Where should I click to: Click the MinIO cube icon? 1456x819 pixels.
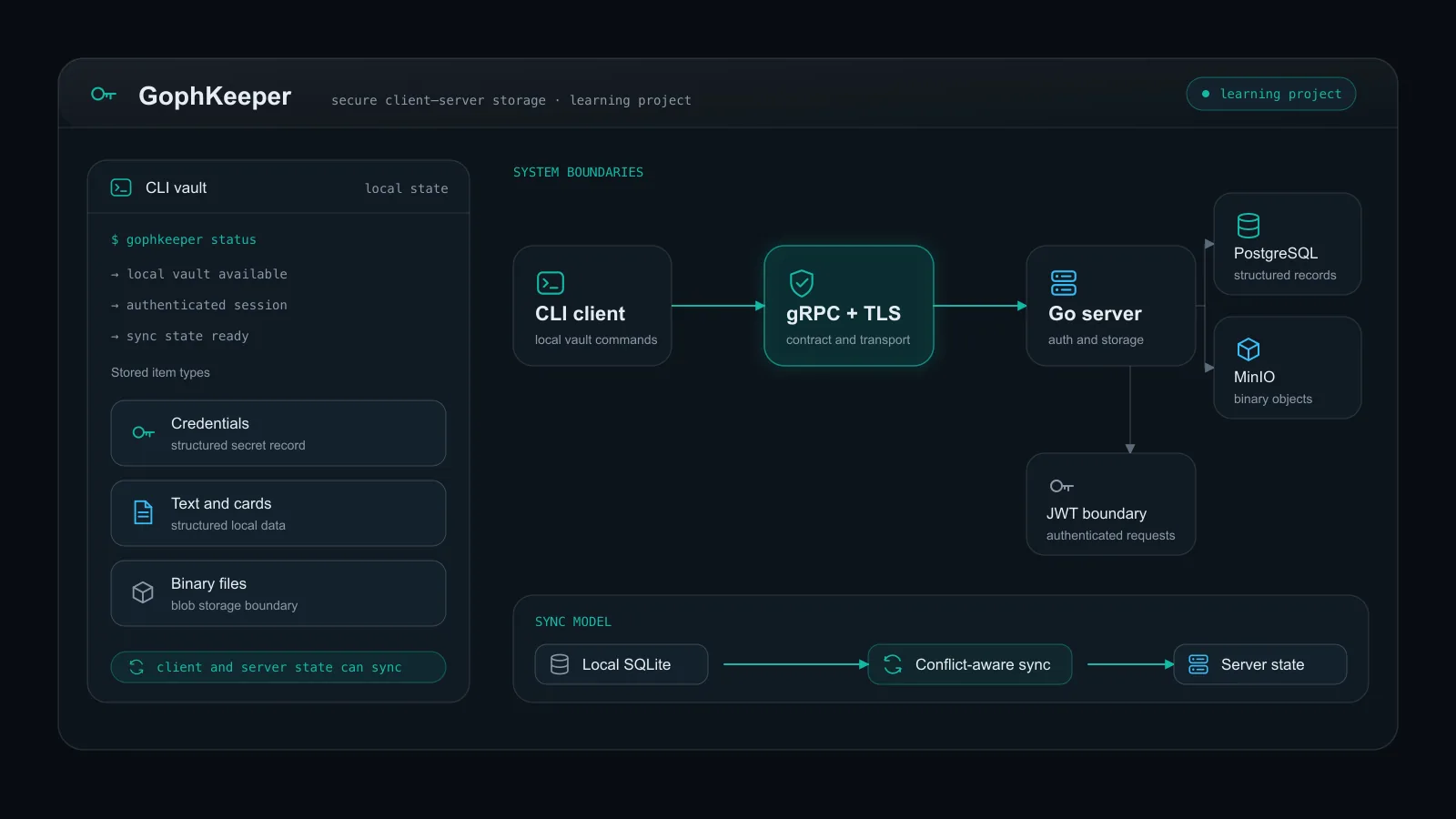click(x=1249, y=349)
